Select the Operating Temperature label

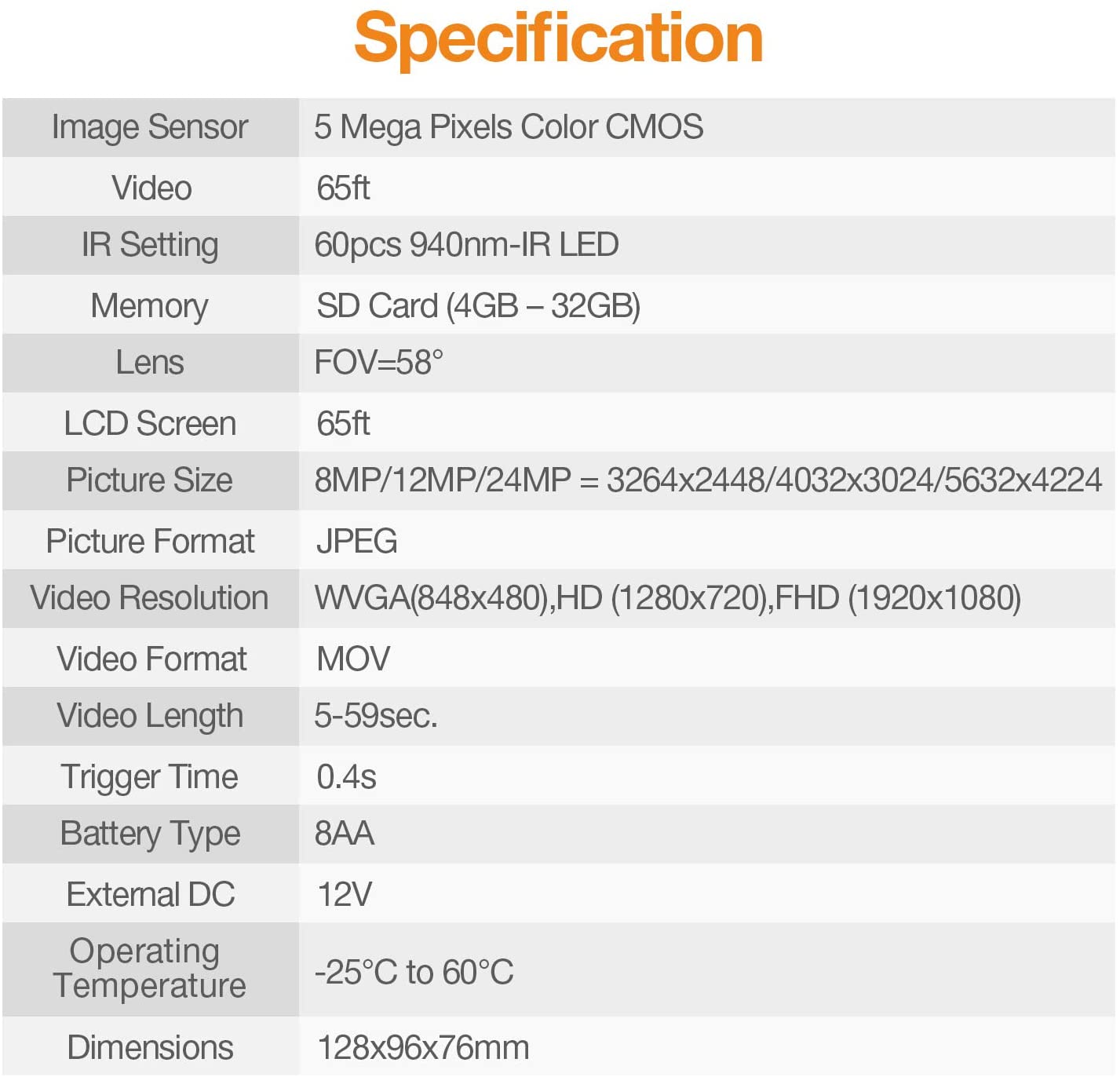coord(150,968)
